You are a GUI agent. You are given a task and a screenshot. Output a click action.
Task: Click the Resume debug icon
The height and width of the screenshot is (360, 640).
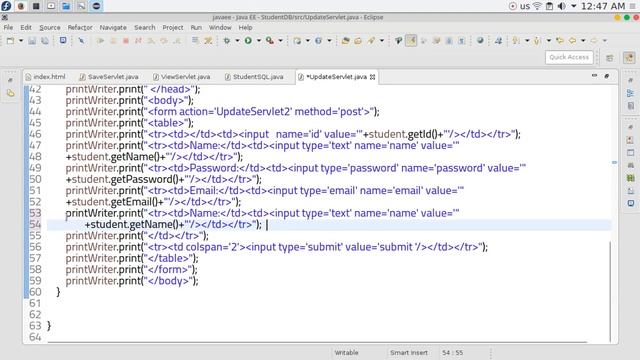(100, 40)
